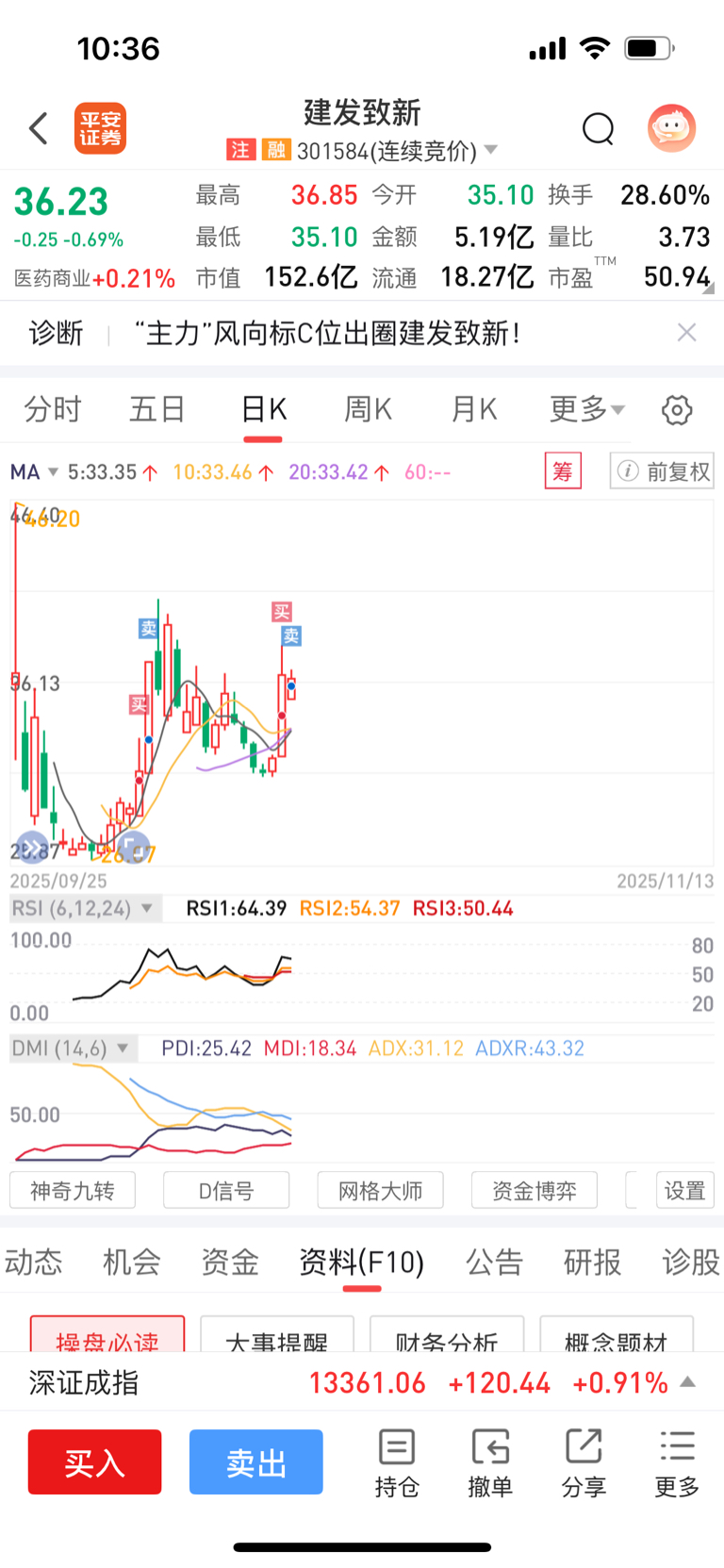Expand the 301584(连续竞价) dropdown arrow

pos(490,151)
